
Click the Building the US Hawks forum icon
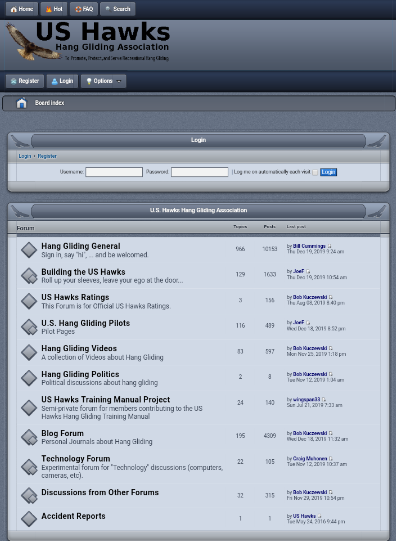[x=29, y=276]
